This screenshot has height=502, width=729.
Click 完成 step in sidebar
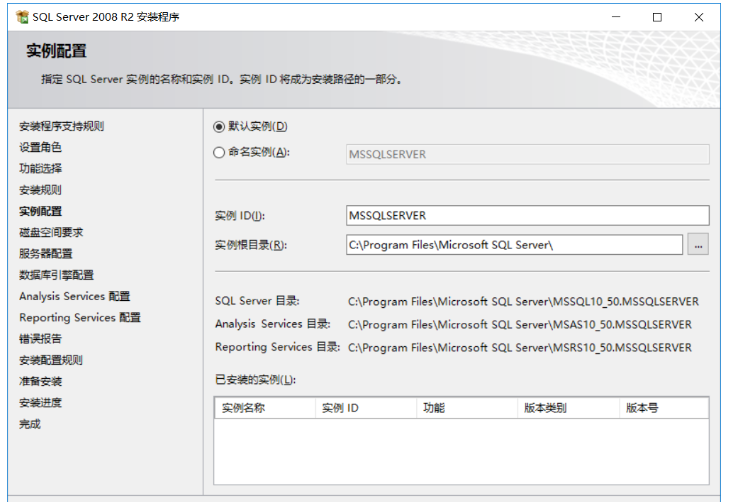pyautogui.click(x=30, y=424)
